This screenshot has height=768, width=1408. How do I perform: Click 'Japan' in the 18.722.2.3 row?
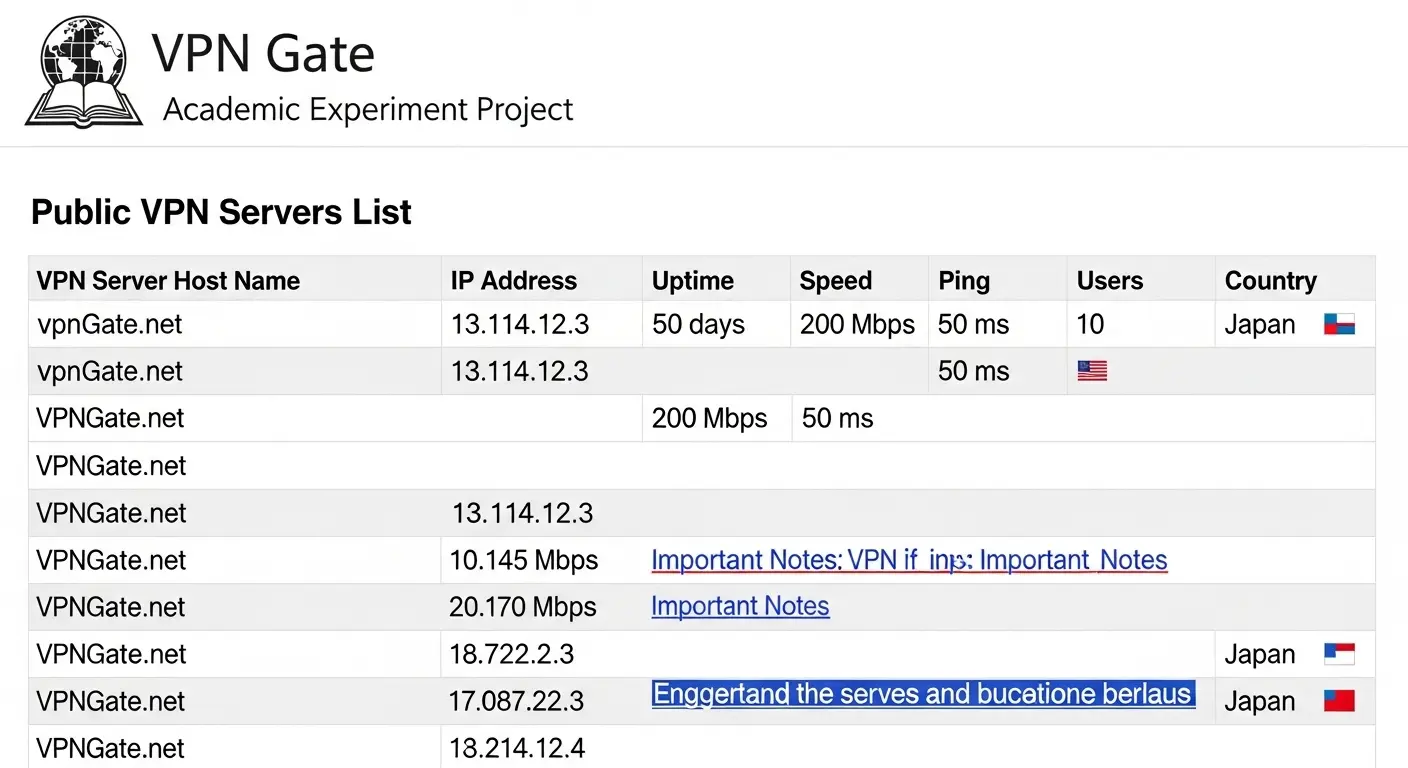(1260, 655)
